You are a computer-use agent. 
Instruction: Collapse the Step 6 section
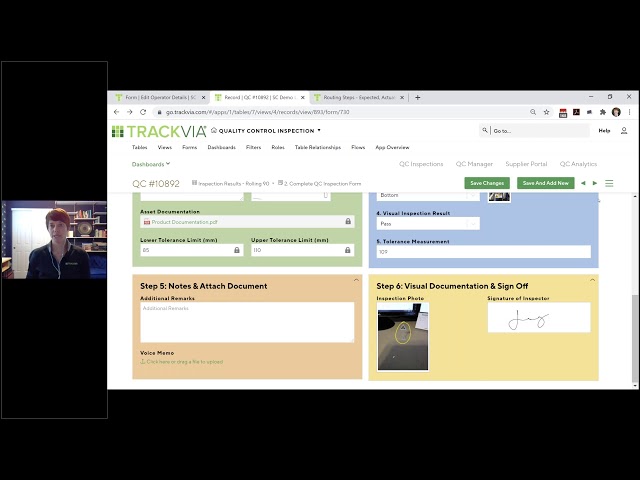592,280
